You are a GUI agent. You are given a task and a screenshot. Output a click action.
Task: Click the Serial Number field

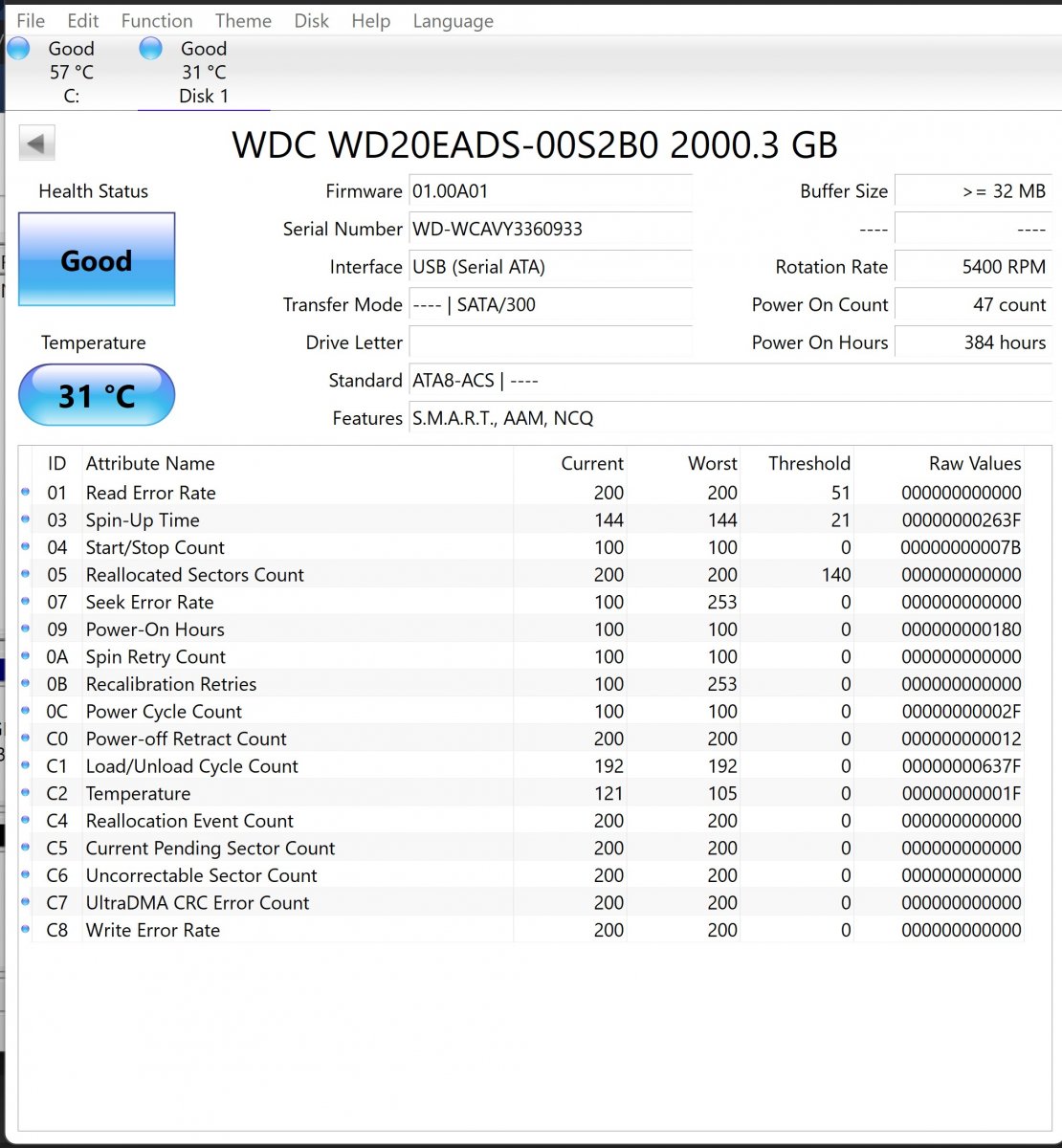coord(550,229)
